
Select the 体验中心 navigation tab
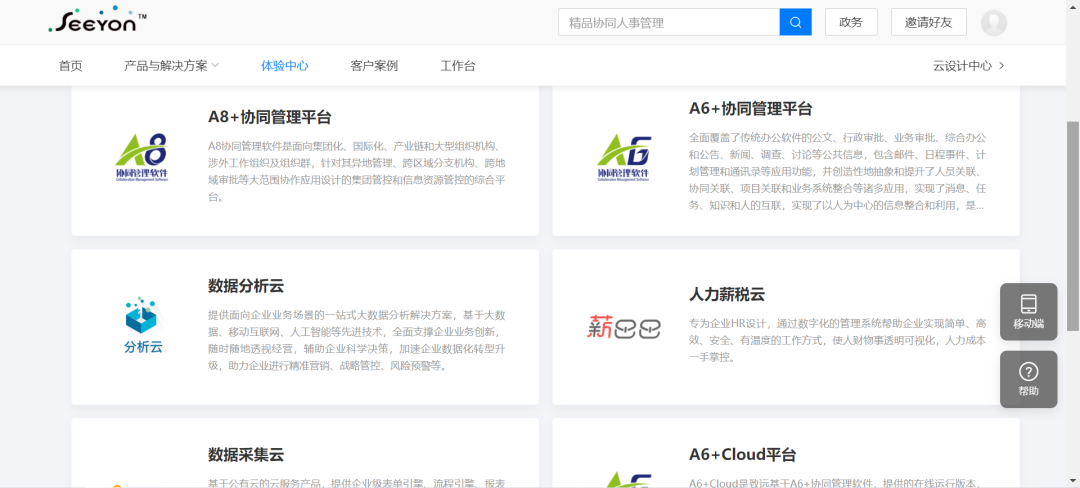coord(285,66)
